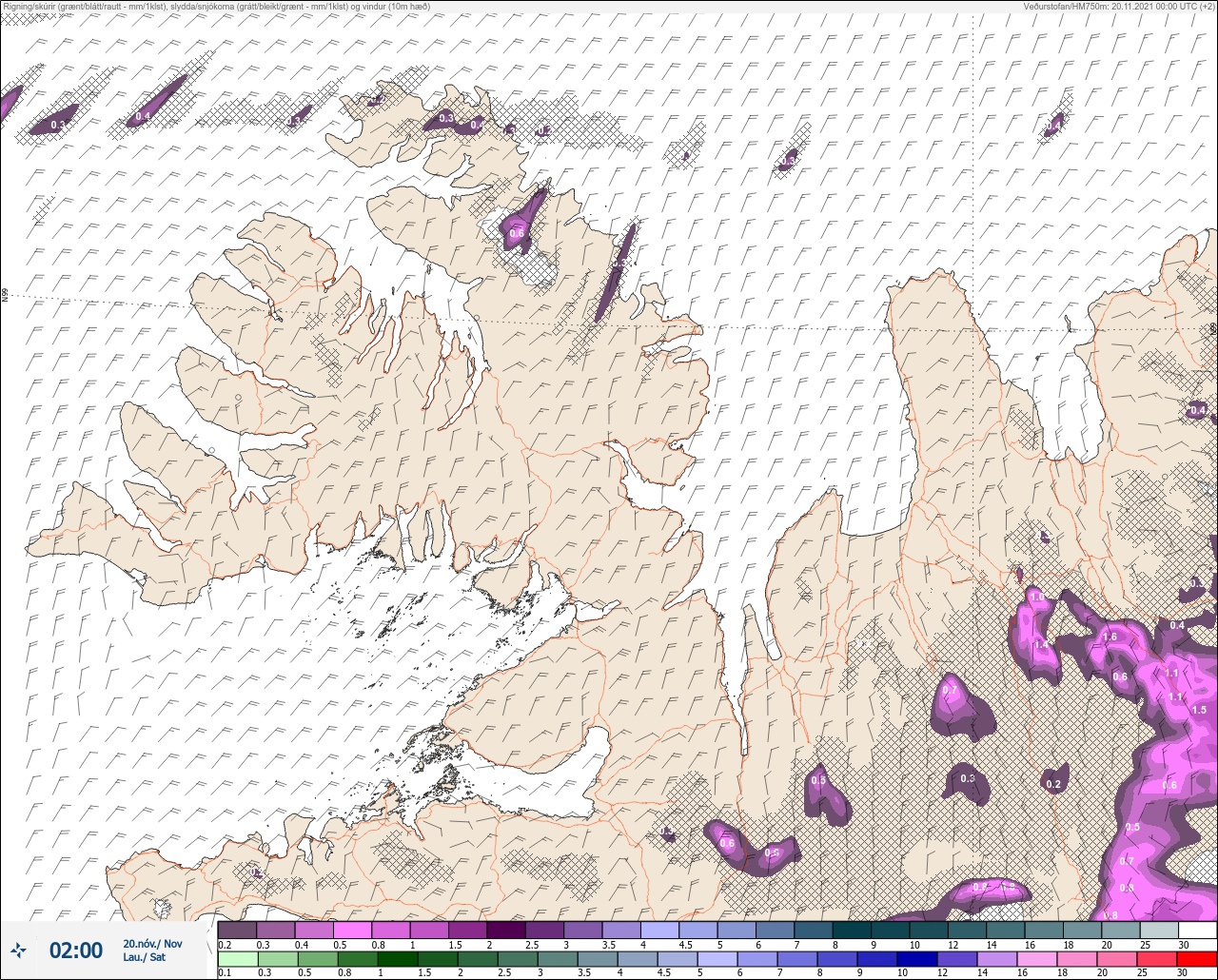The height and width of the screenshot is (980, 1218).
Task: Click the upper legend label '0.2'
Action: point(225,944)
